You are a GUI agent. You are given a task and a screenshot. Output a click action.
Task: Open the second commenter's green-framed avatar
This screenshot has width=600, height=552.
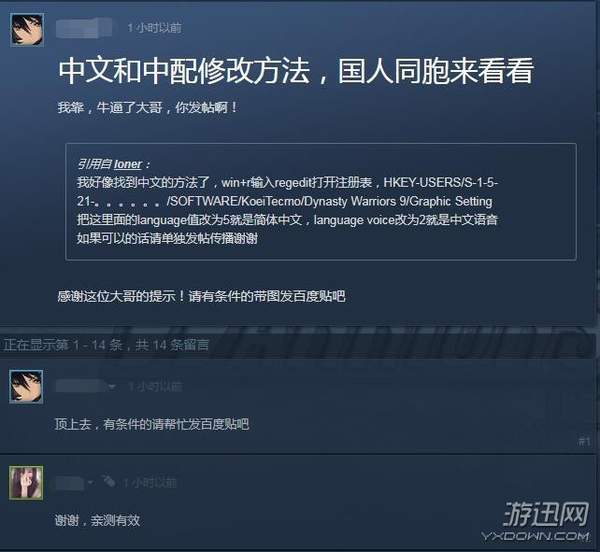tap(26, 483)
